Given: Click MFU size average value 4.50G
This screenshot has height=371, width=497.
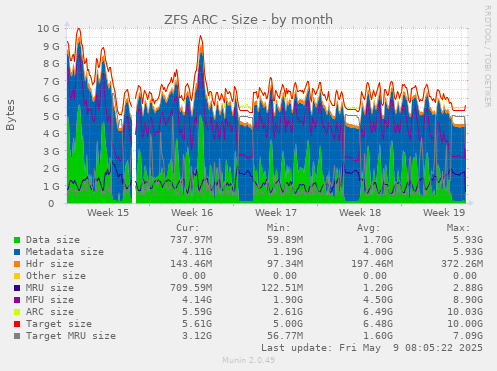Looking at the screenshot, I should pyautogui.click(x=378, y=300).
